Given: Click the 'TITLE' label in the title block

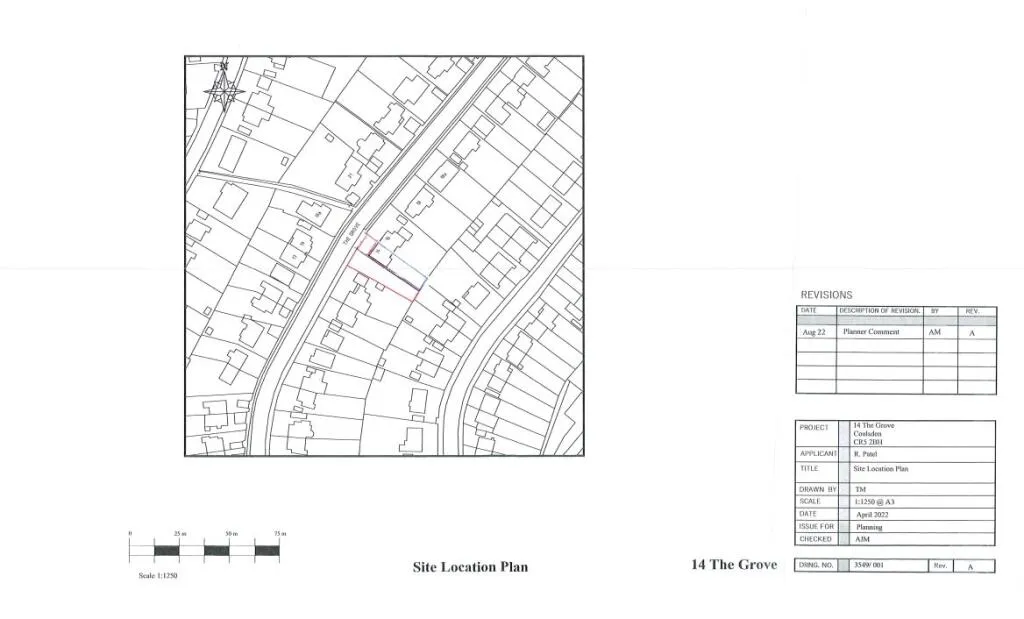Looking at the screenshot, I should click(808, 469).
